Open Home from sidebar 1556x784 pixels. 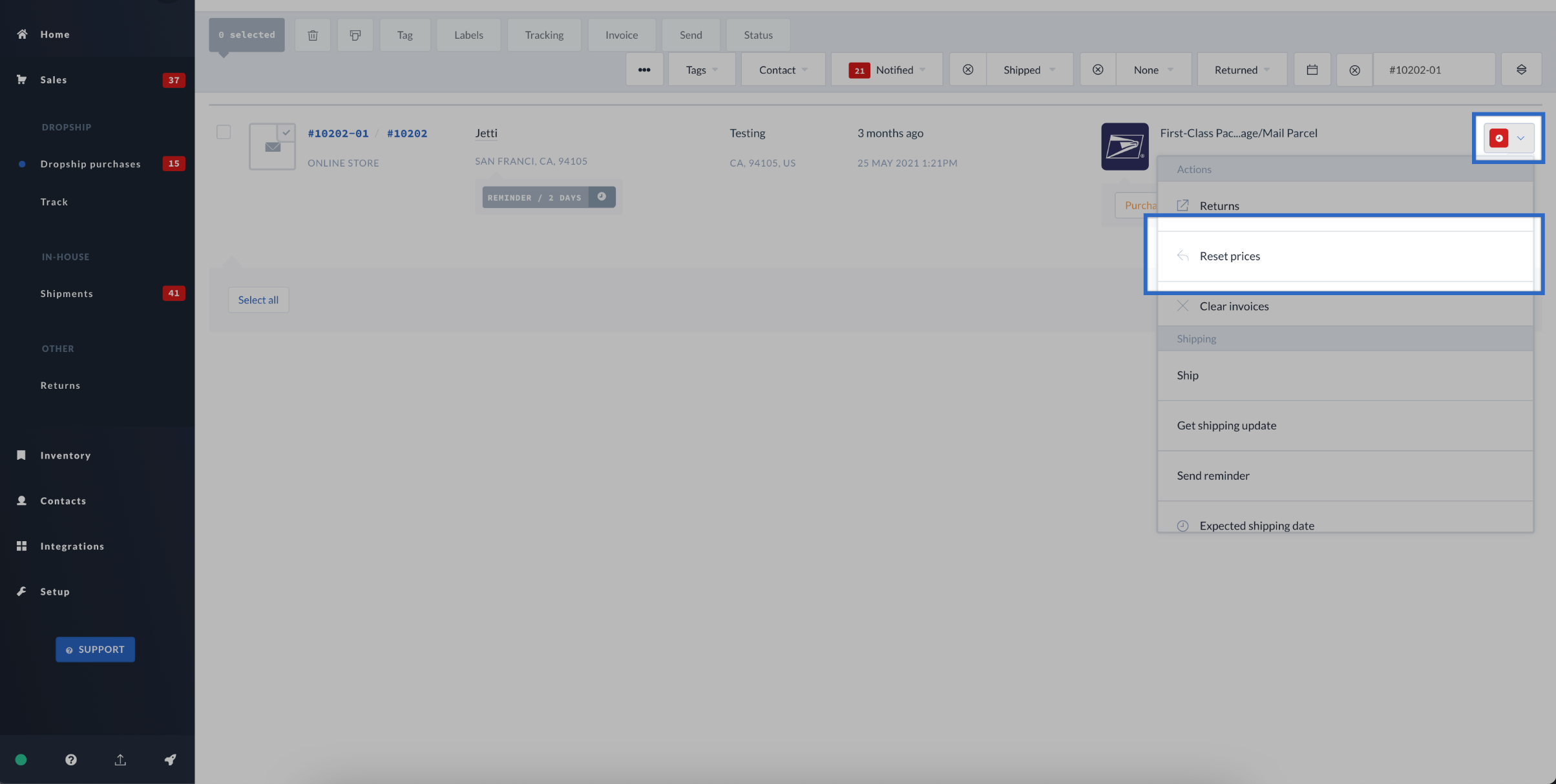(x=55, y=34)
